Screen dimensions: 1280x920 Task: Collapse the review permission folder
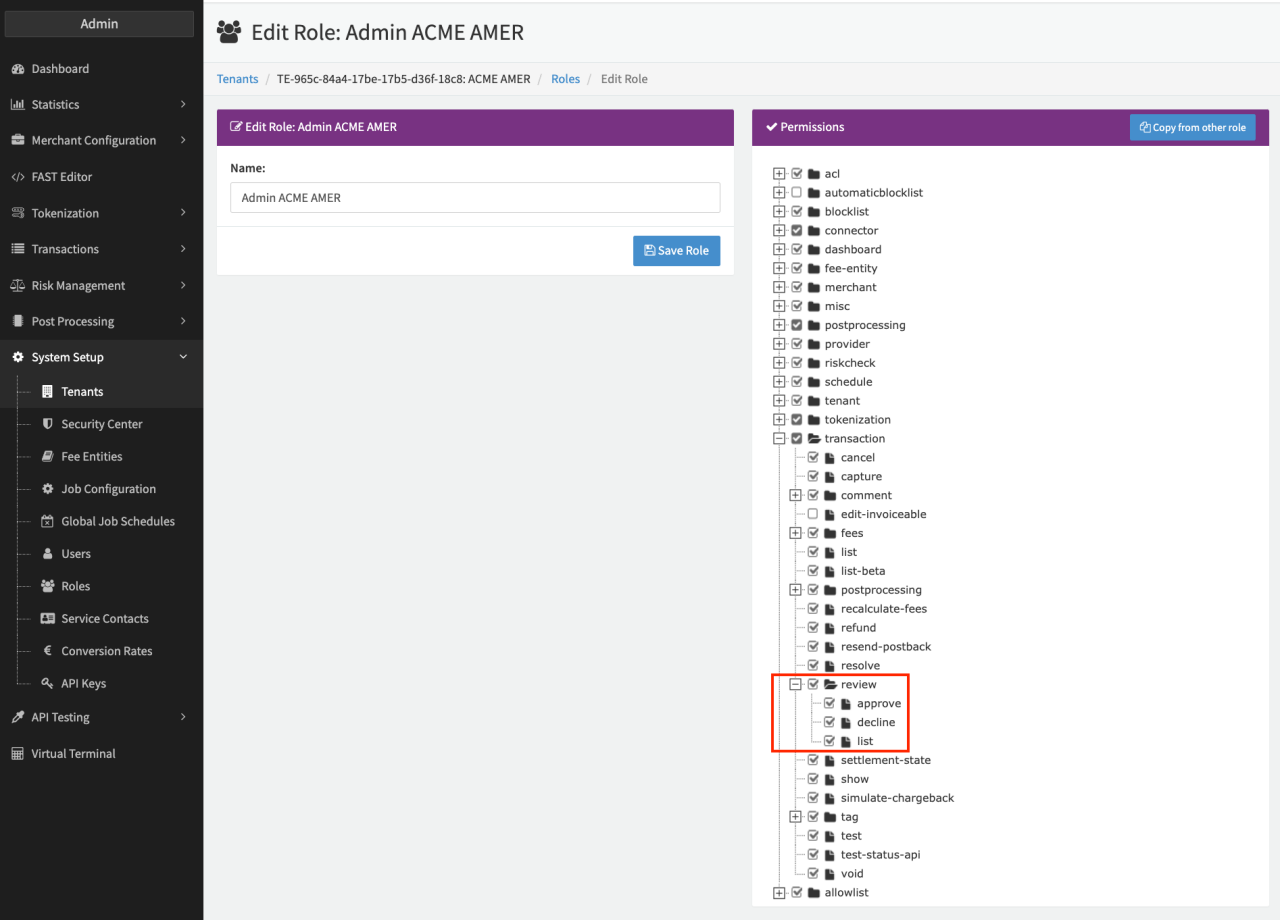pos(795,685)
